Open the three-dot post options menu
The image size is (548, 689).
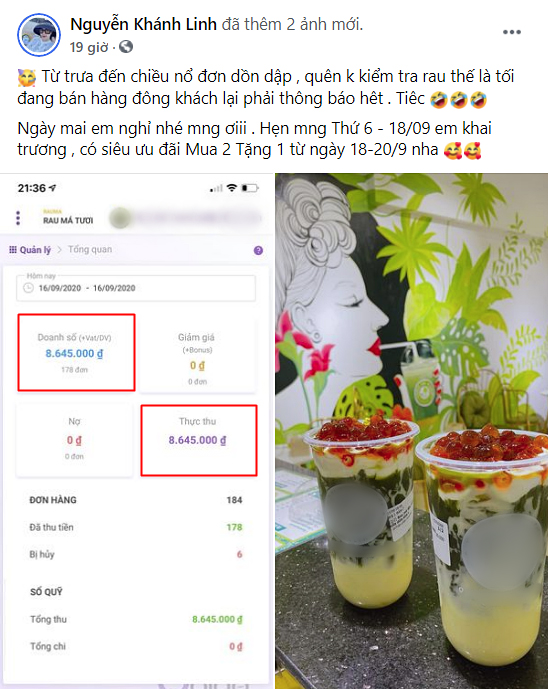512,32
